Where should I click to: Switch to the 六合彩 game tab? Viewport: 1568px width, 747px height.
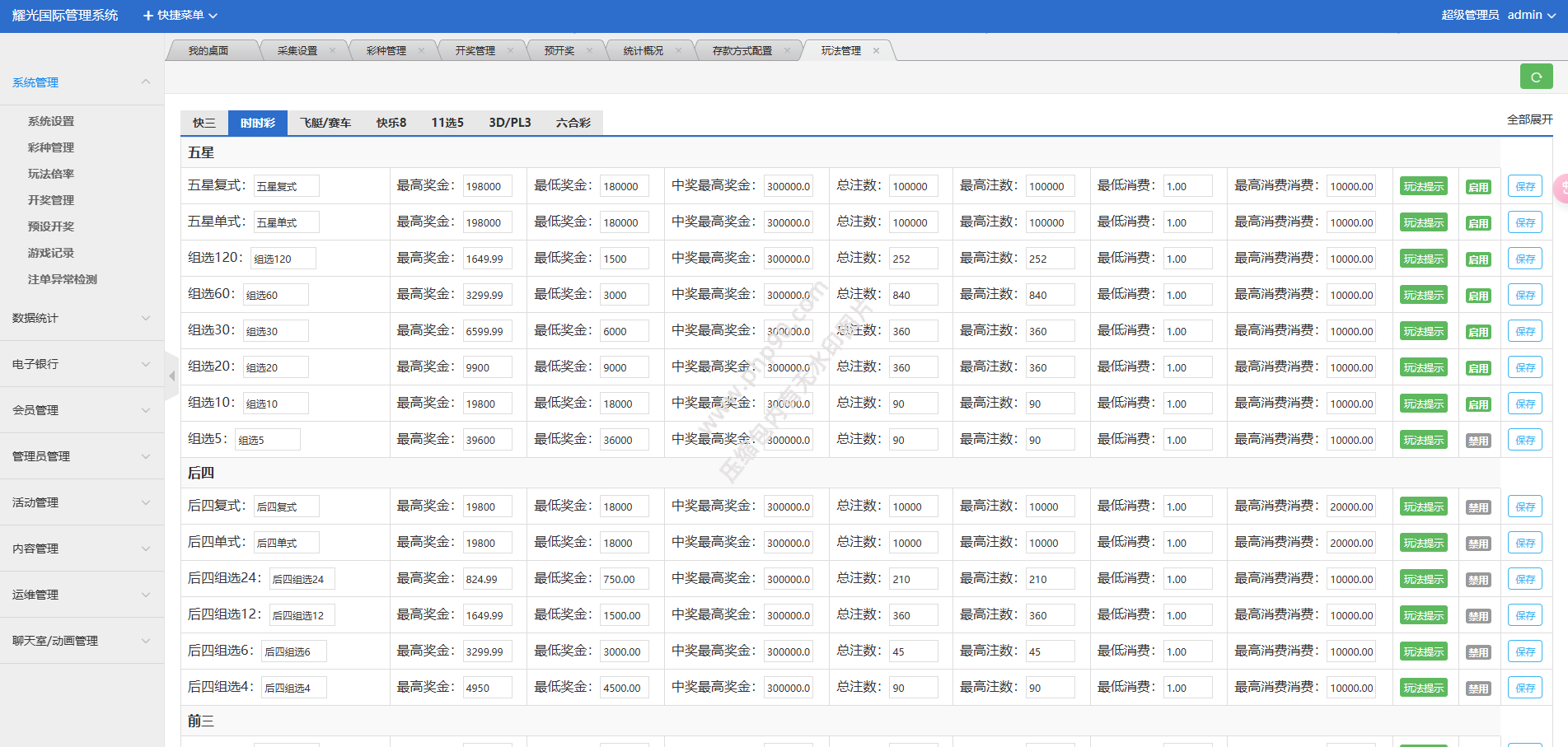tap(573, 123)
